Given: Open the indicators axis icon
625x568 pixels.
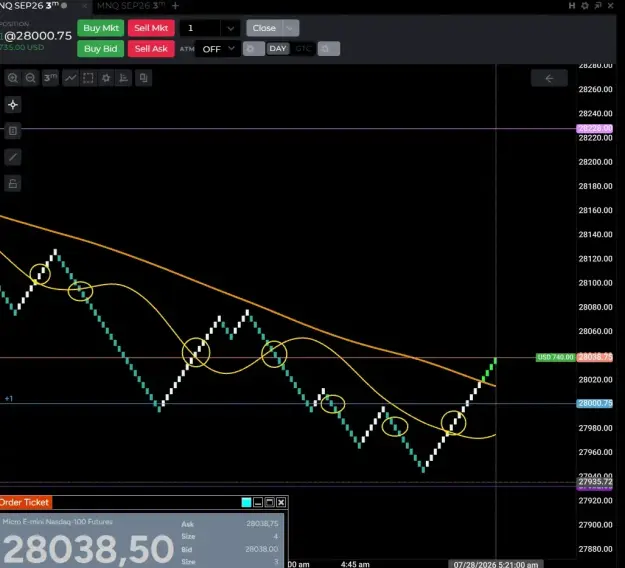Looking at the screenshot, I should pos(124,78).
